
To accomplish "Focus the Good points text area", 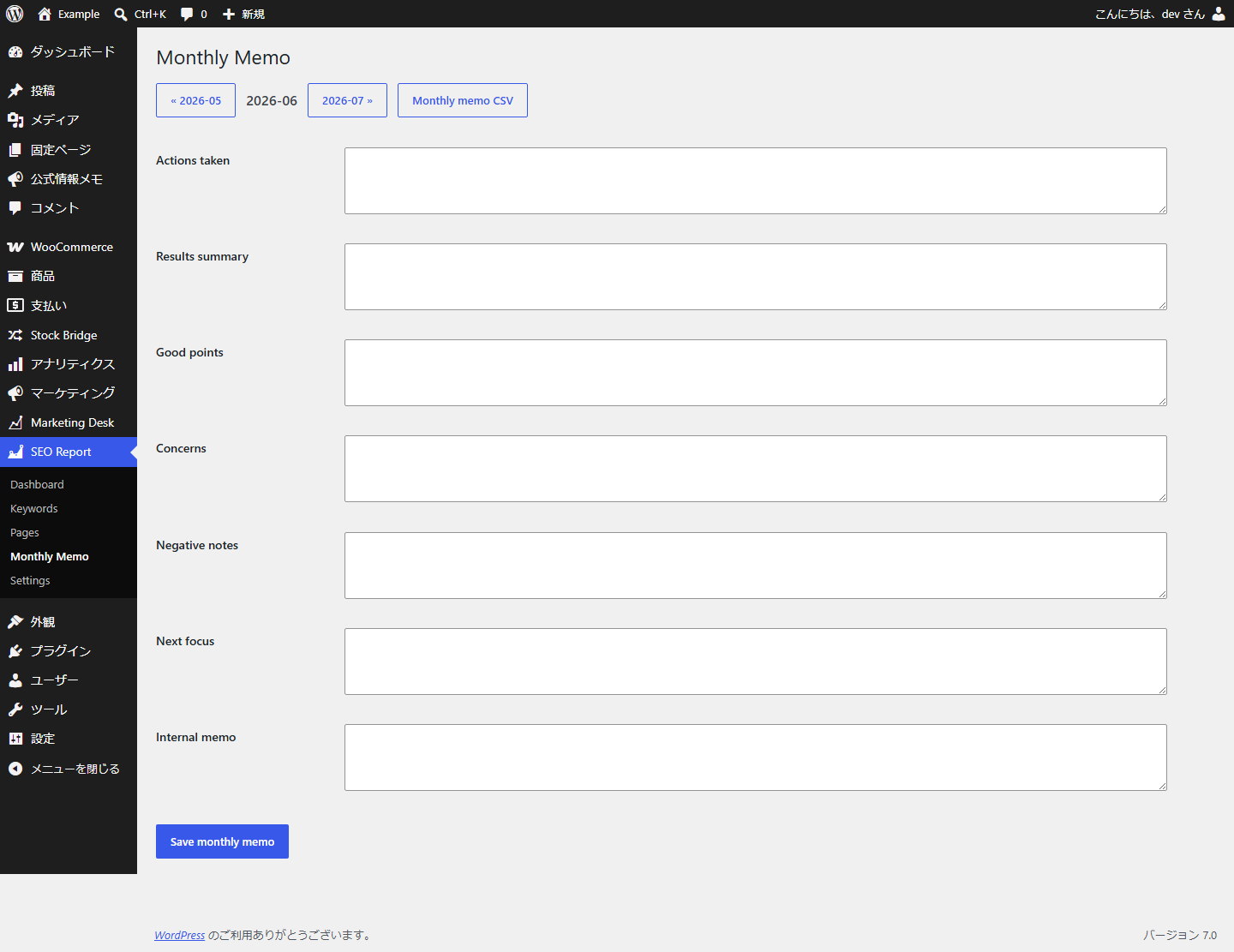I will pyautogui.click(x=756, y=373).
